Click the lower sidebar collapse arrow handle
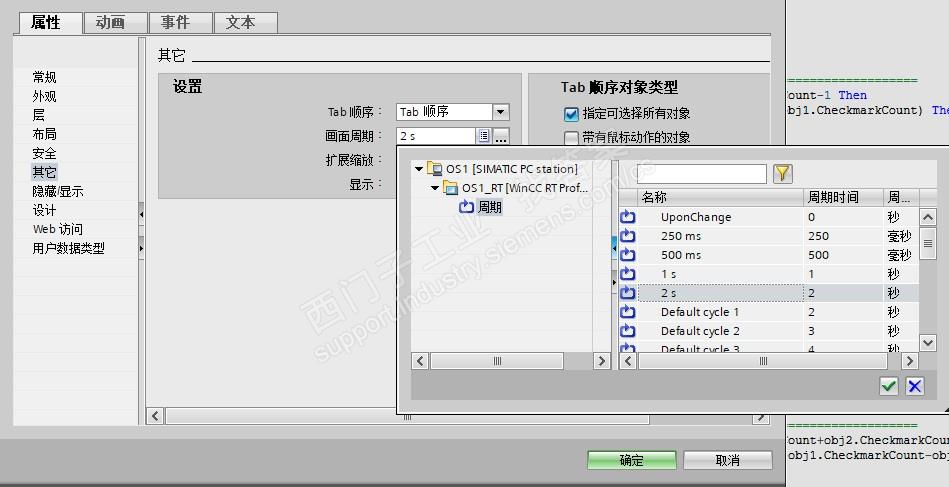 coord(141,249)
